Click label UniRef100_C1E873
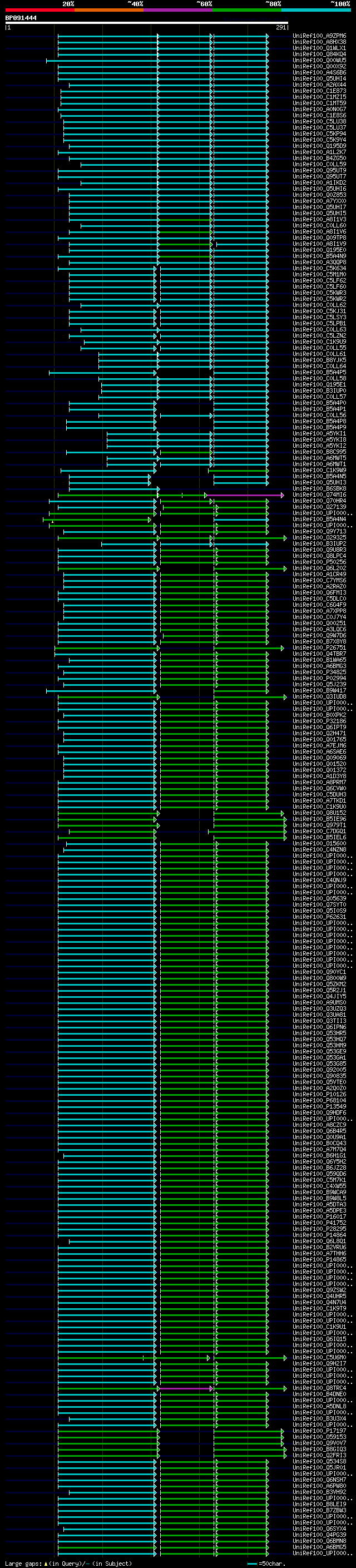 319,91
